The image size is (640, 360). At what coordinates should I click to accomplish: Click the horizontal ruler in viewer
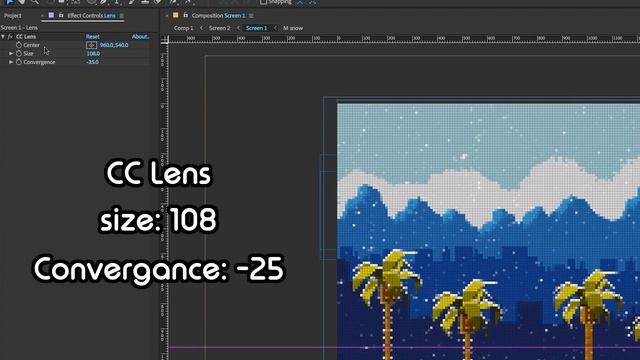(x=404, y=39)
